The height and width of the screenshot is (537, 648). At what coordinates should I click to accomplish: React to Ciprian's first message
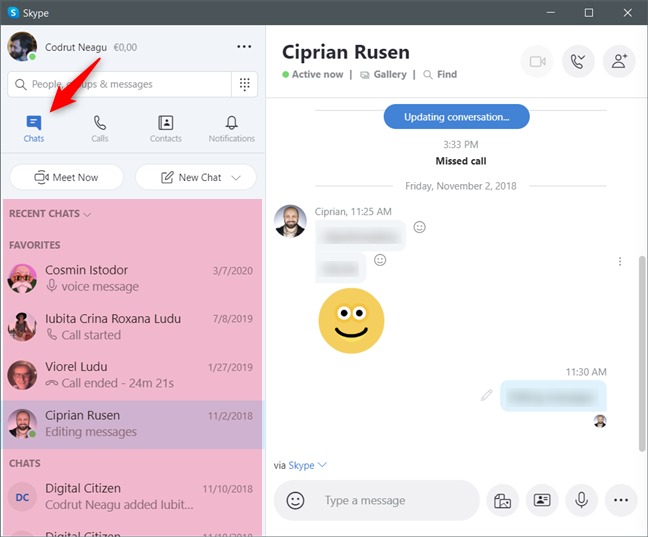[419, 227]
